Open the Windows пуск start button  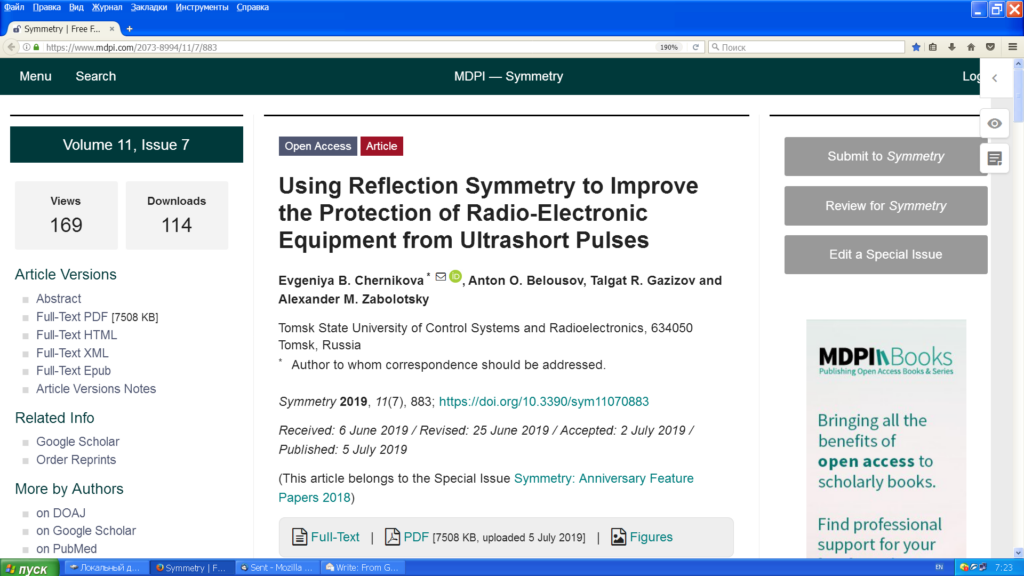(29, 568)
